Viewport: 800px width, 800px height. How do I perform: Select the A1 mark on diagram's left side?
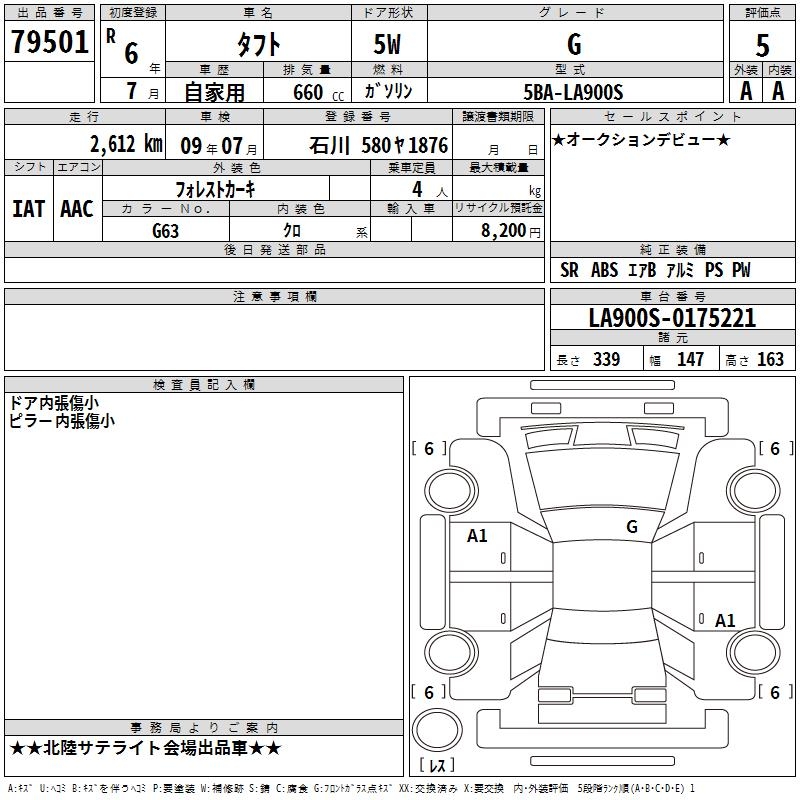pyautogui.click(x=477, y=536)
